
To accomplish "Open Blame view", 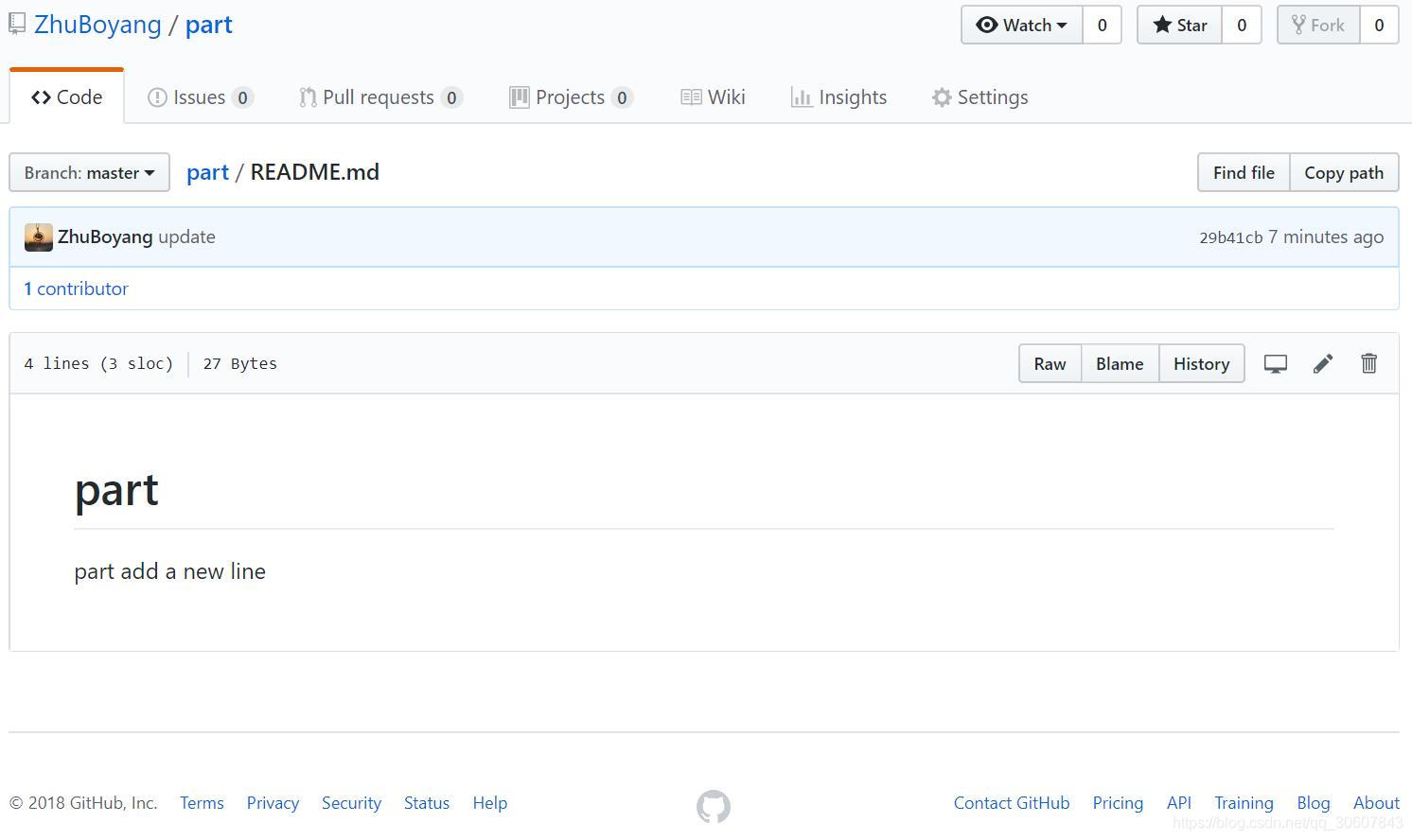I will [x=1120, y=363].
